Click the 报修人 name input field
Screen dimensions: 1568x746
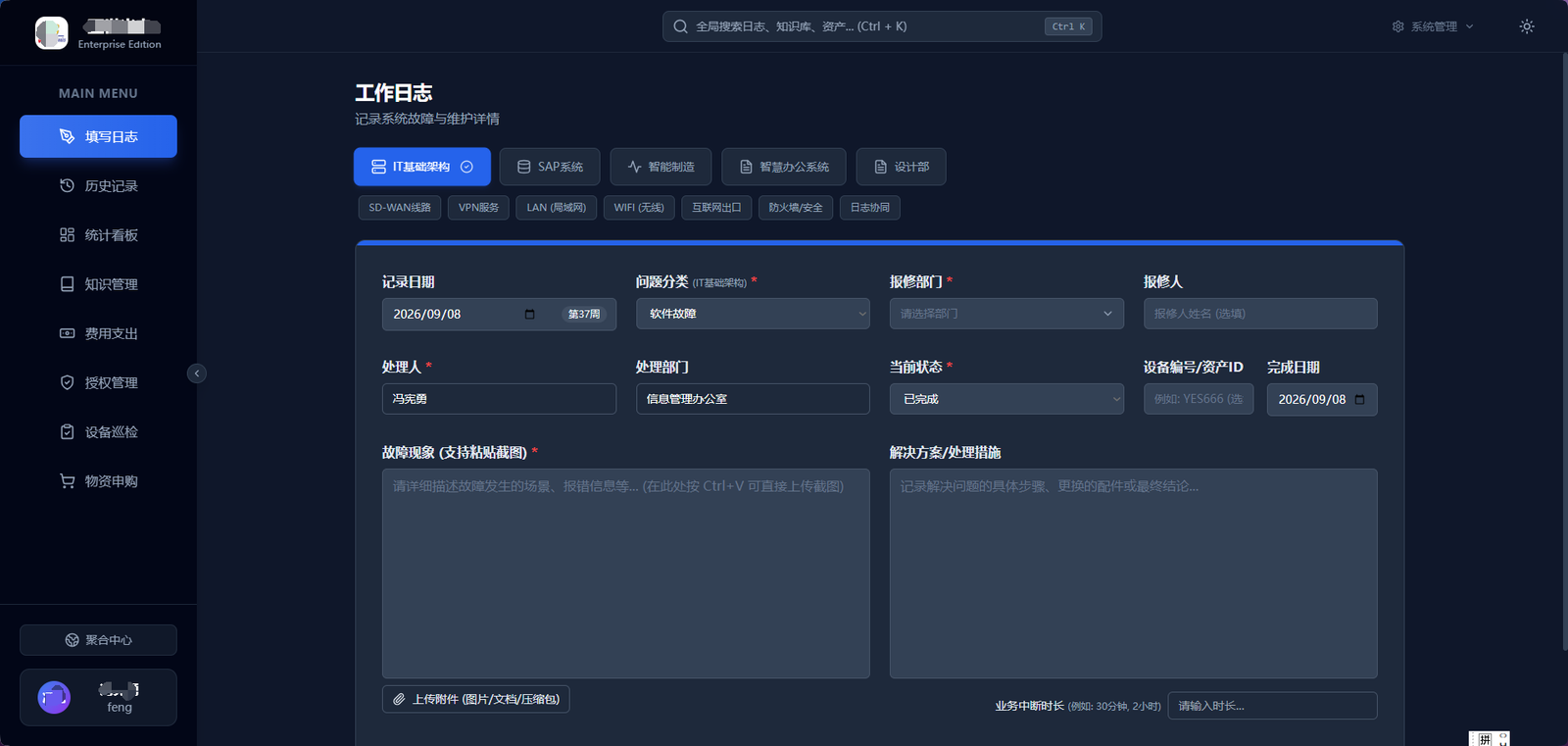coord(1260,314)
